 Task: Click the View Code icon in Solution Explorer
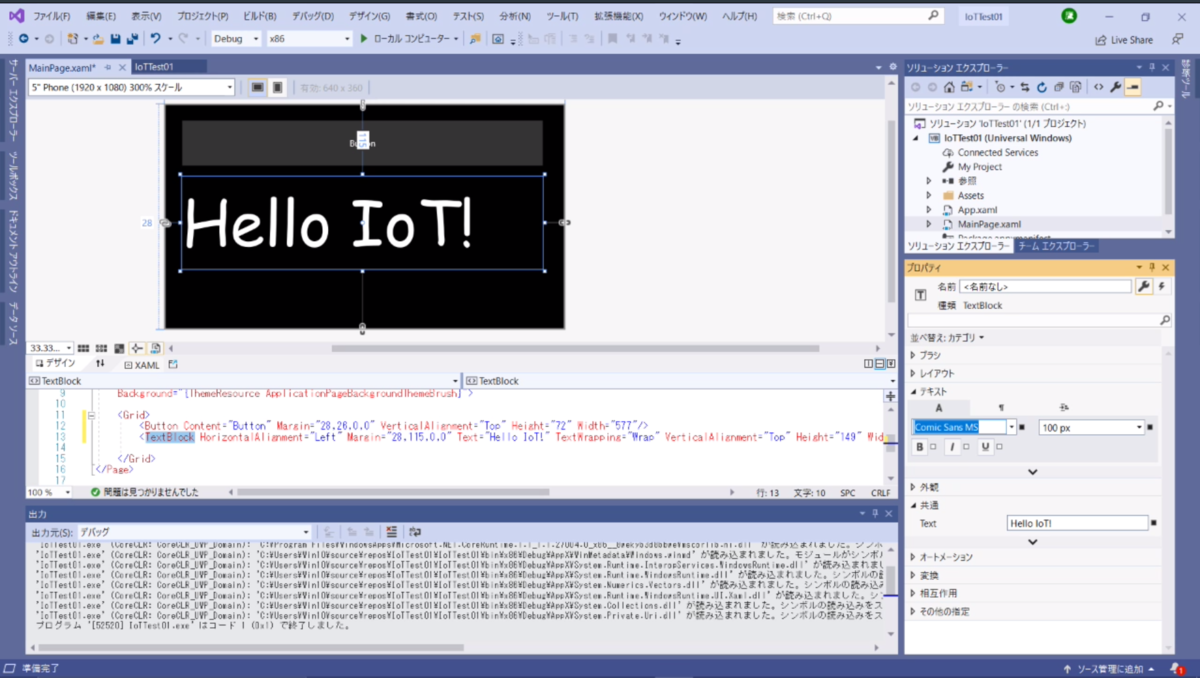click(x=1098, y=87)
